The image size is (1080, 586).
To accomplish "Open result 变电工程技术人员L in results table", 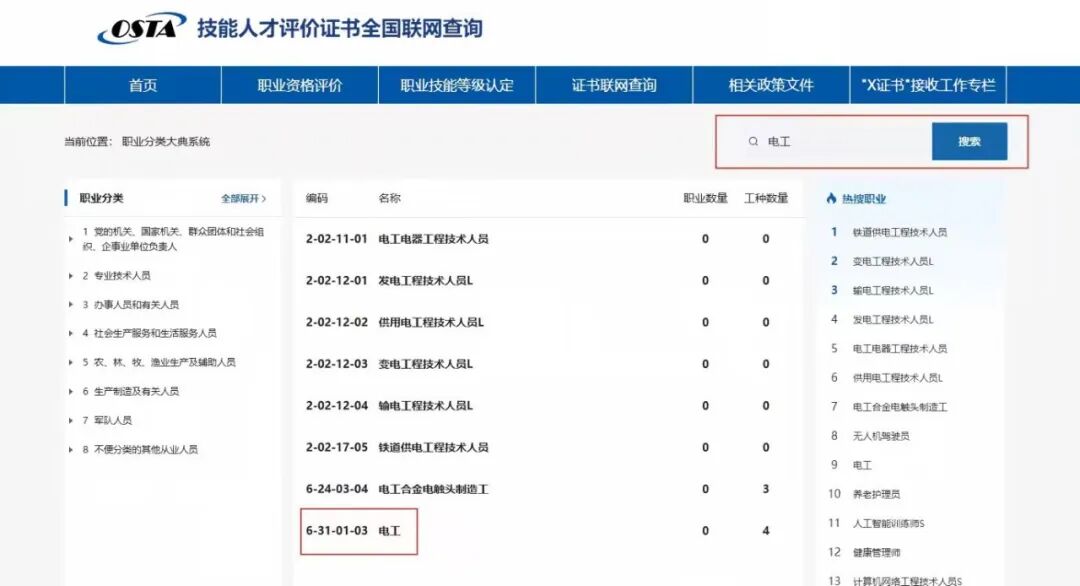I will tap(426, 364).
